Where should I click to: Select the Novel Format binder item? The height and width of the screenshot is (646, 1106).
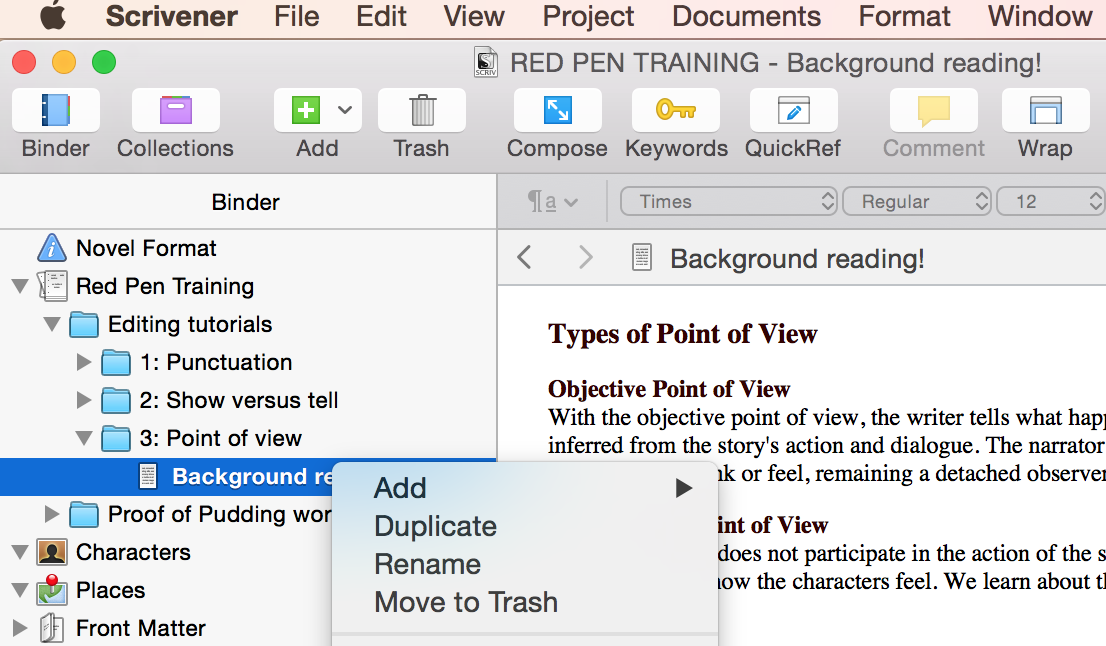click(x=146, y=248)
